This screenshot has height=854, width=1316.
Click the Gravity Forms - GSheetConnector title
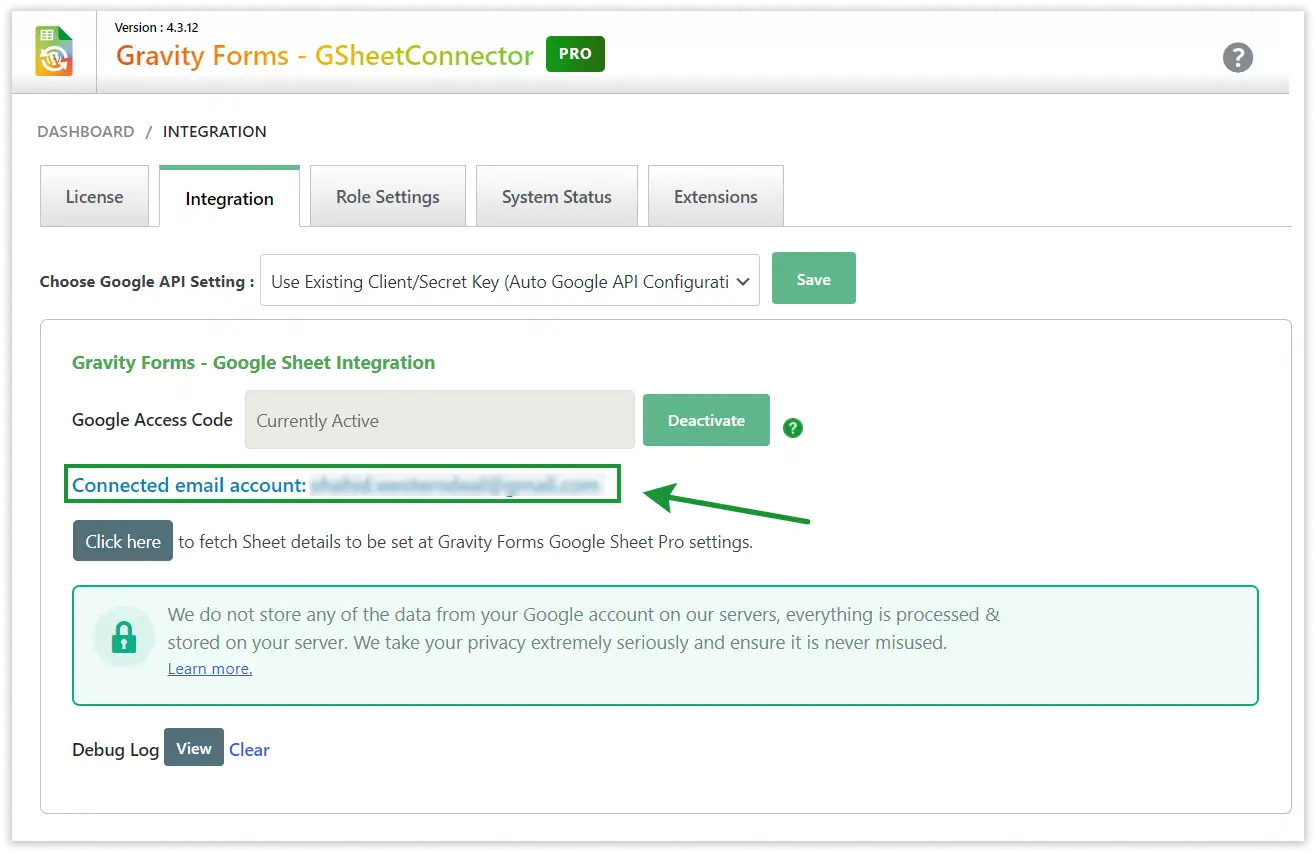point(325,56)
